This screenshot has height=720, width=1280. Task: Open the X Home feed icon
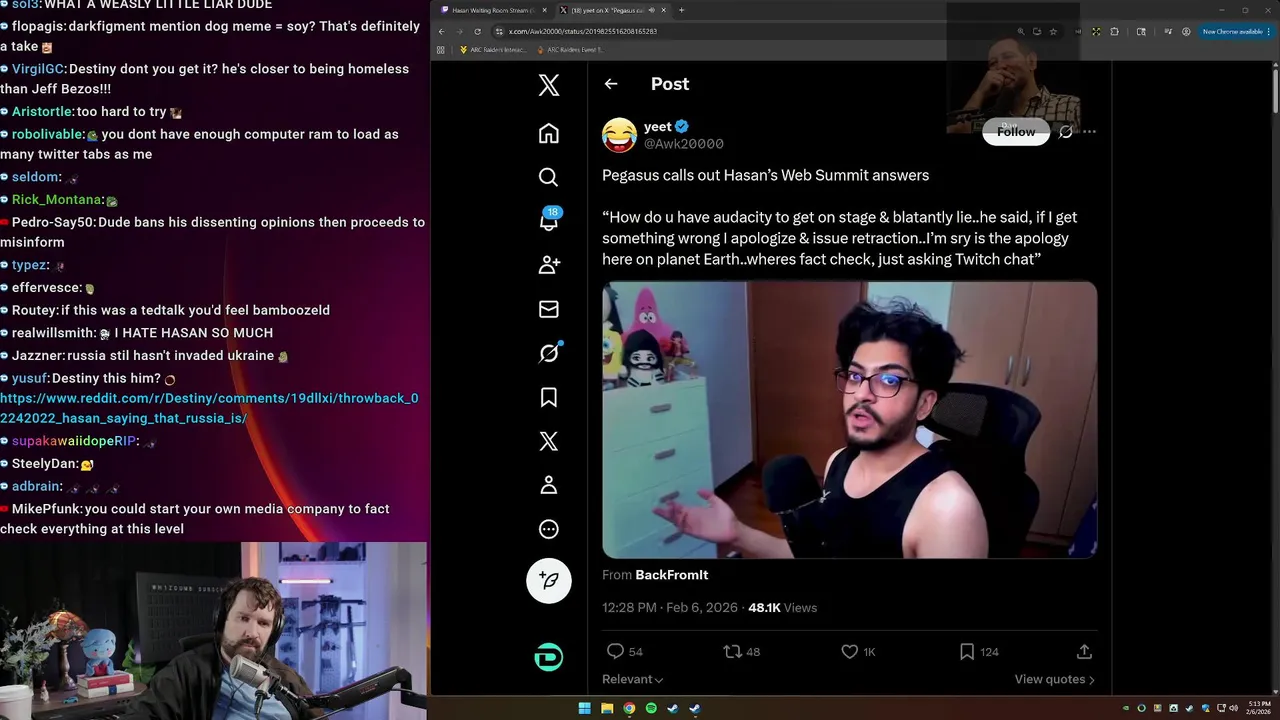pos(549,133)
